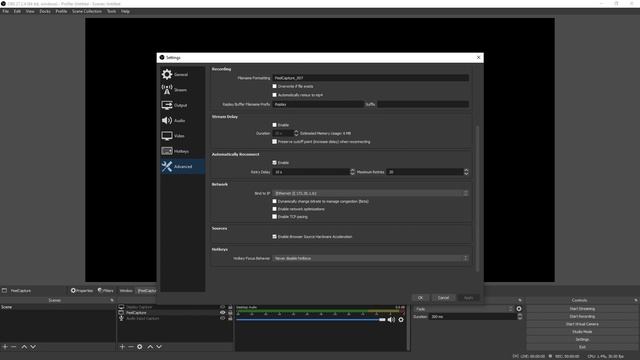Screen dimensions: 640x360
Task: Check Enable network optimizations
Action: click(274, 209)
